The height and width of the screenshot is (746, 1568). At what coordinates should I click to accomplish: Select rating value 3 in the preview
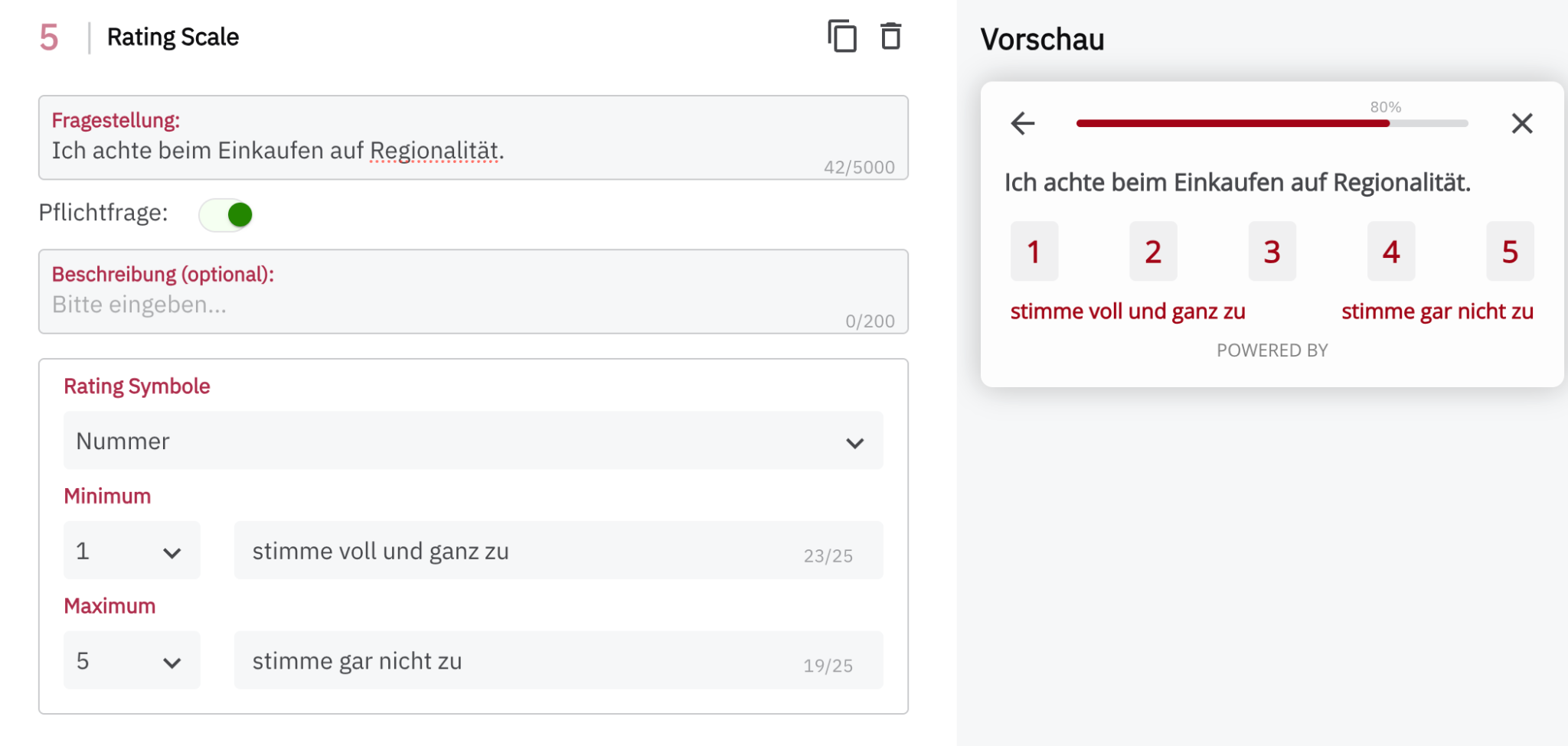tap(1272, 251)
